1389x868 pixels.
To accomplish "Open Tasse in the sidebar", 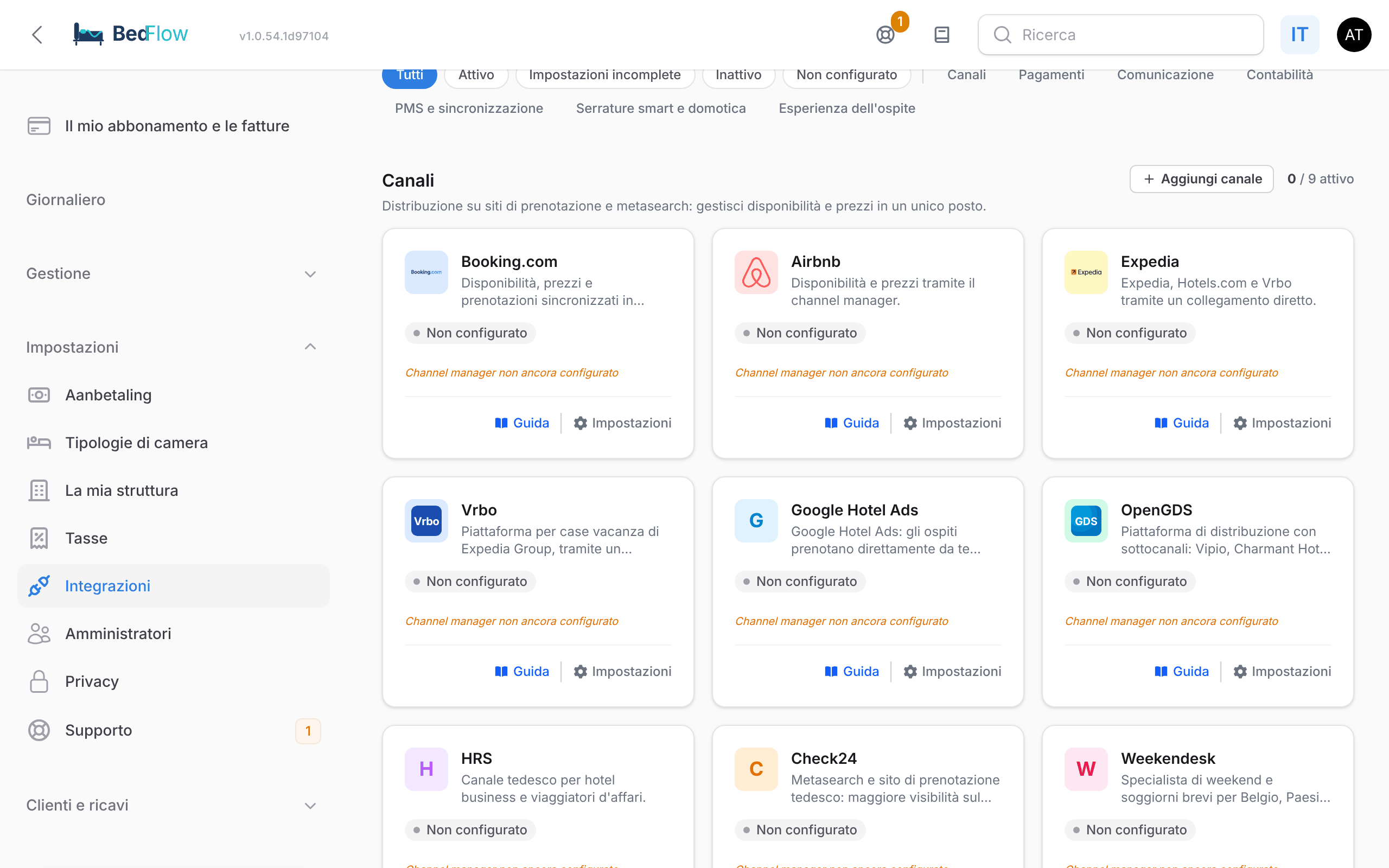I will (173, 538).
